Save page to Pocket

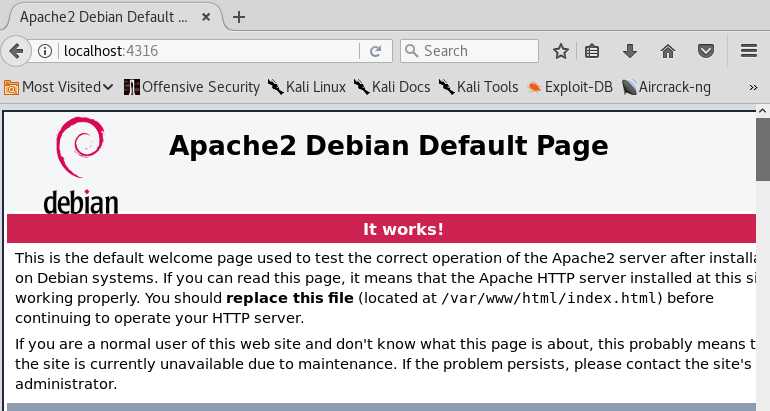[706, 51]
